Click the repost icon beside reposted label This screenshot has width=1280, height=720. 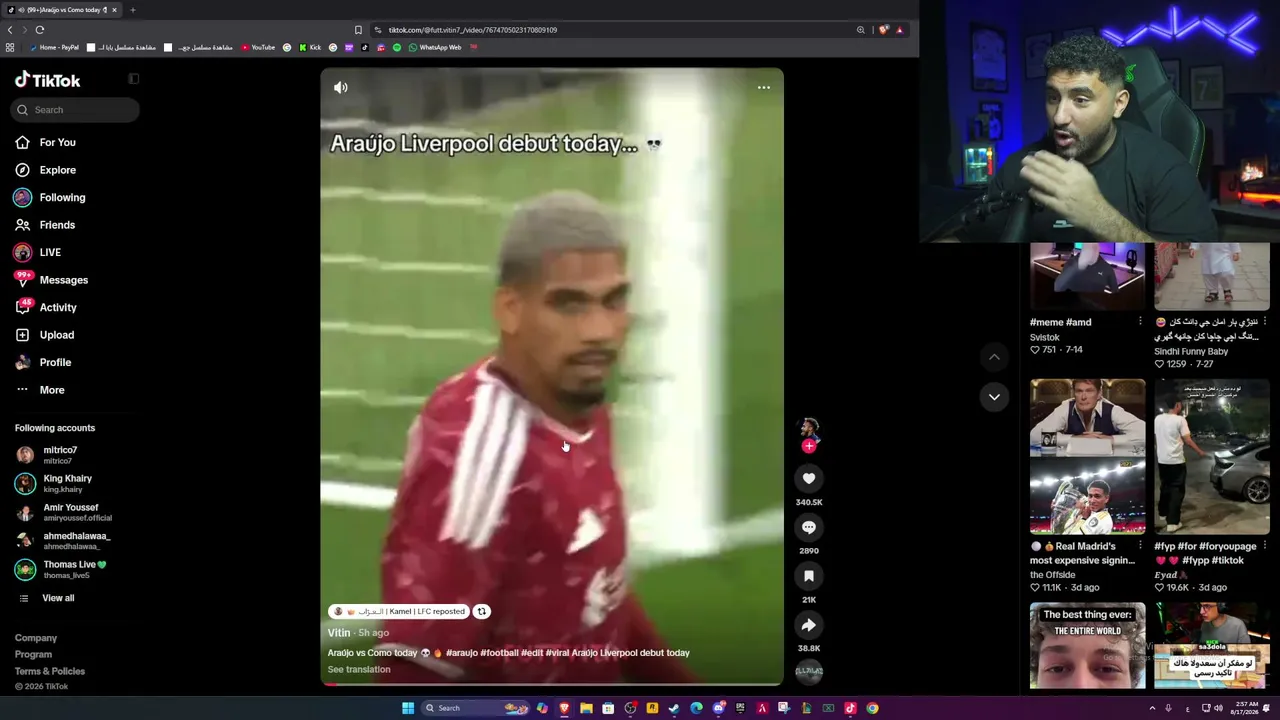pos(481,611)
